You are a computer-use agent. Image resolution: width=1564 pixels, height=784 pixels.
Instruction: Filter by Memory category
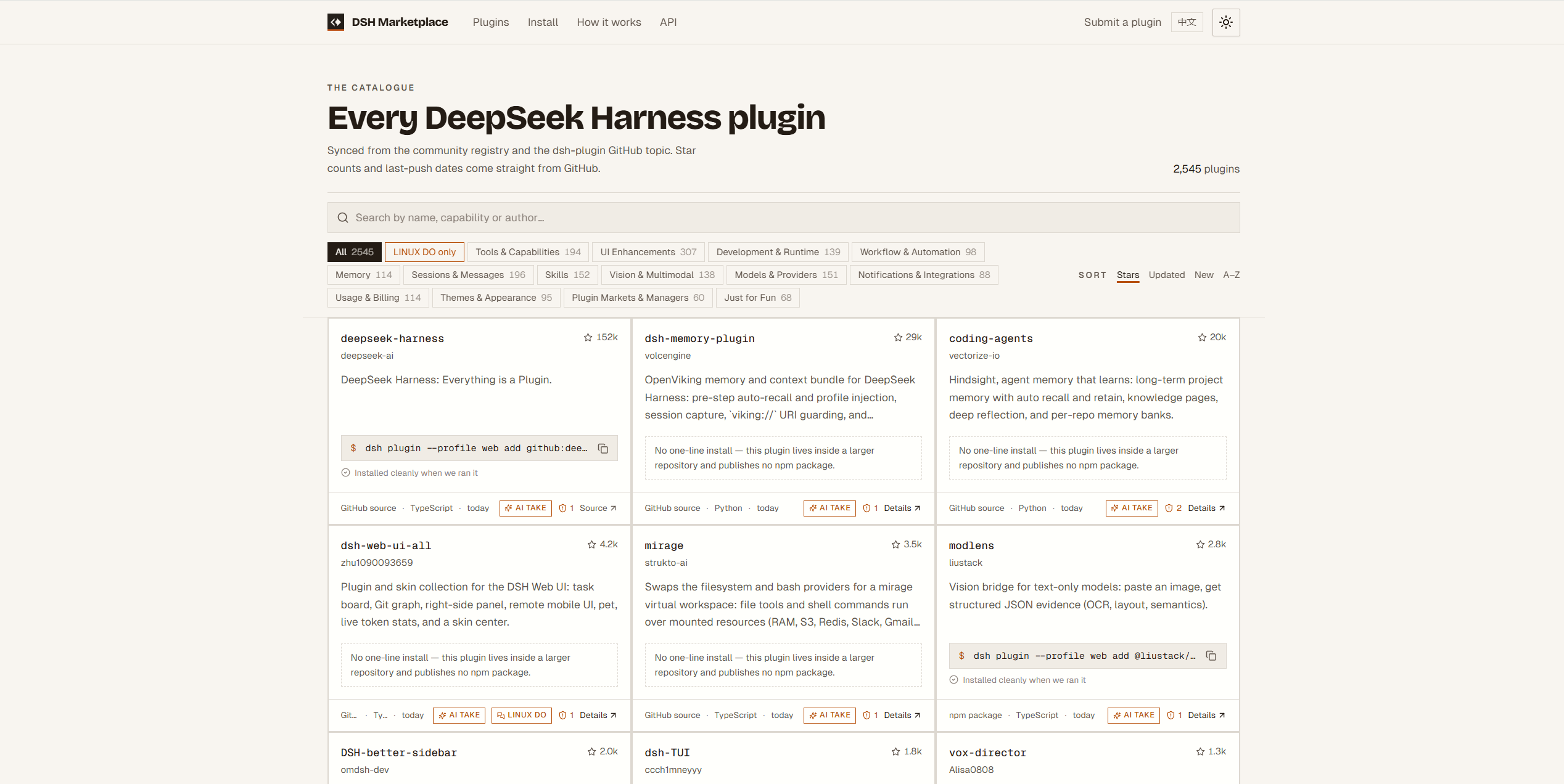pyautogui.click(x=363, y=275)
